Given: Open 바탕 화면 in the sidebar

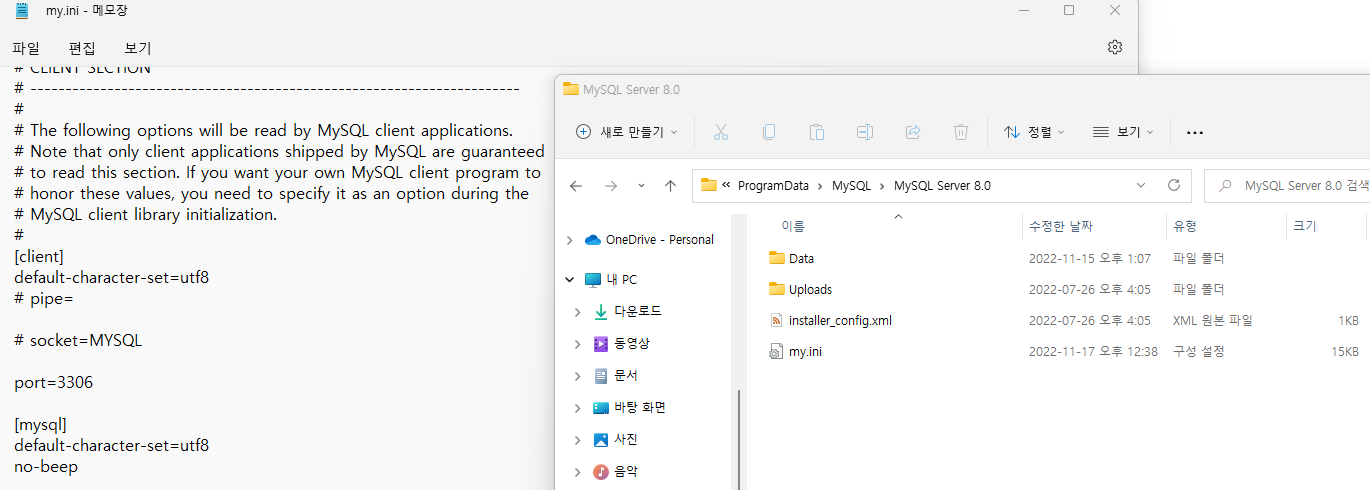Looking at the screenshot, I should click(640, 408).
